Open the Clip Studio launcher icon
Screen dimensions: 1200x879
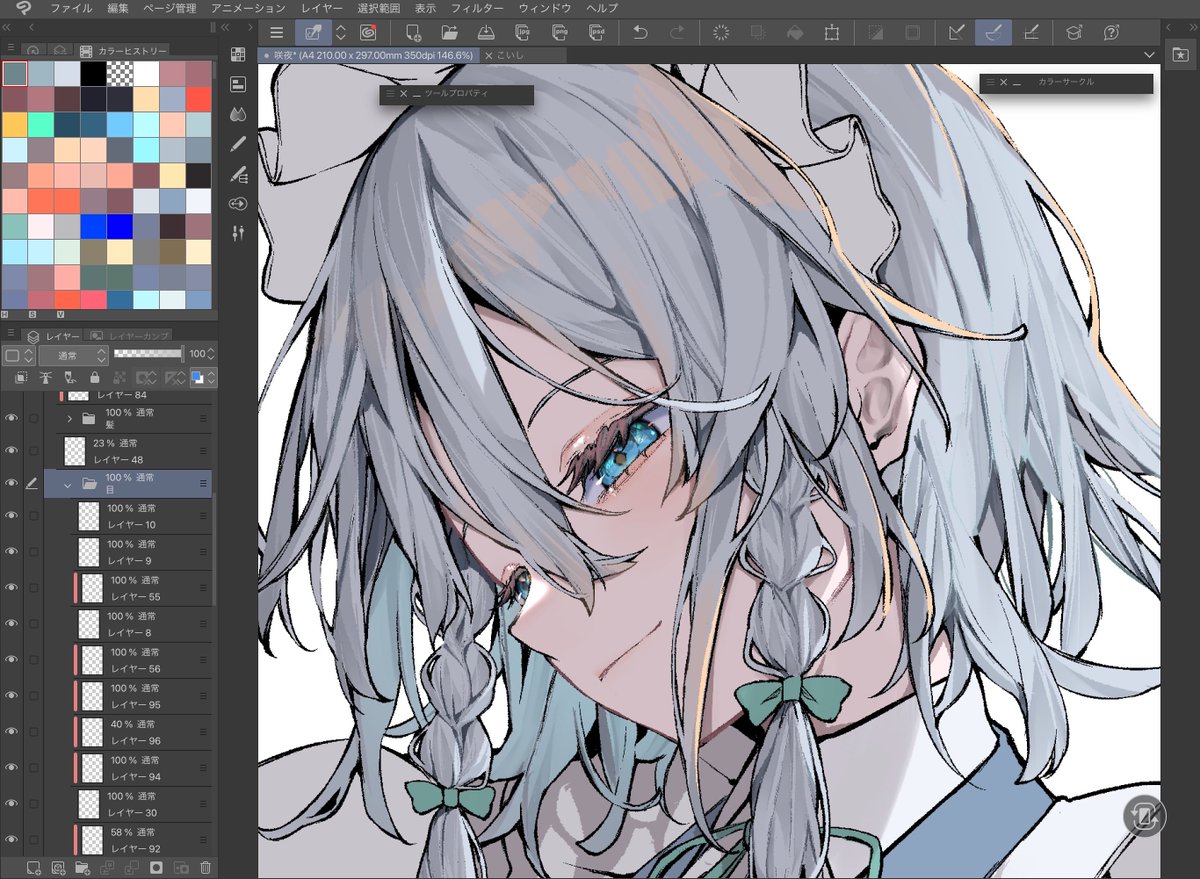coord(367,33)
